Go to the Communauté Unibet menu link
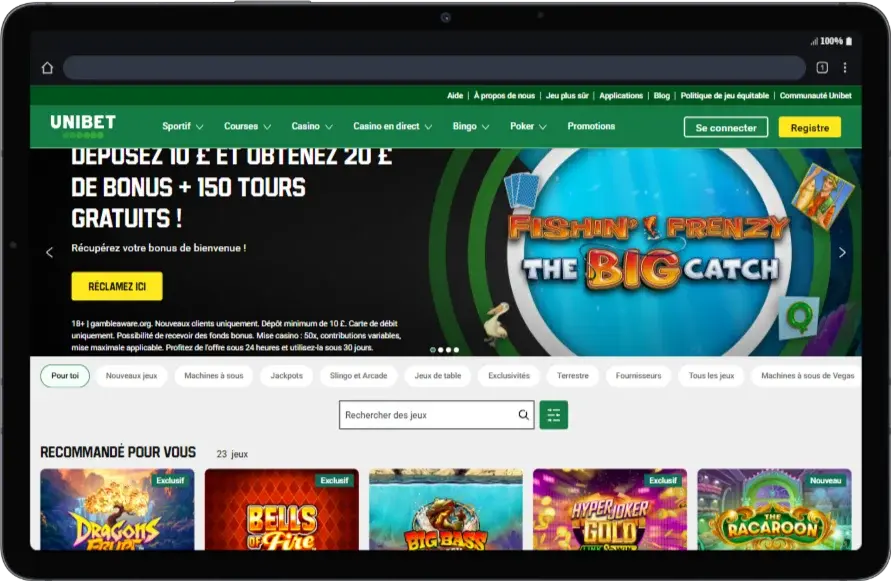Image resolution: width=891 pixels, height=581 pixels. point(814,95)
